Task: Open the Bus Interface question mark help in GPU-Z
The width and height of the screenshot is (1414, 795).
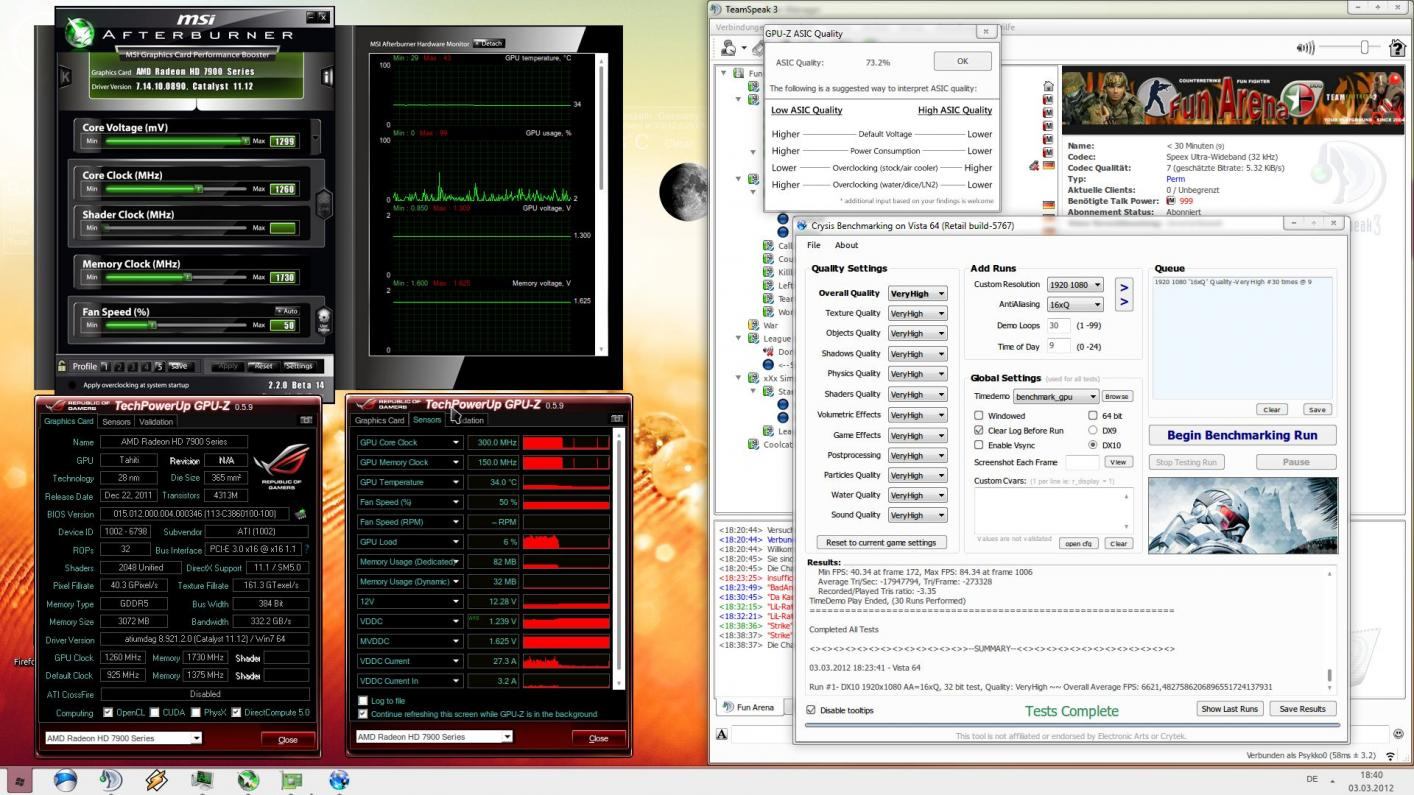Action: (x=306, y=549)
